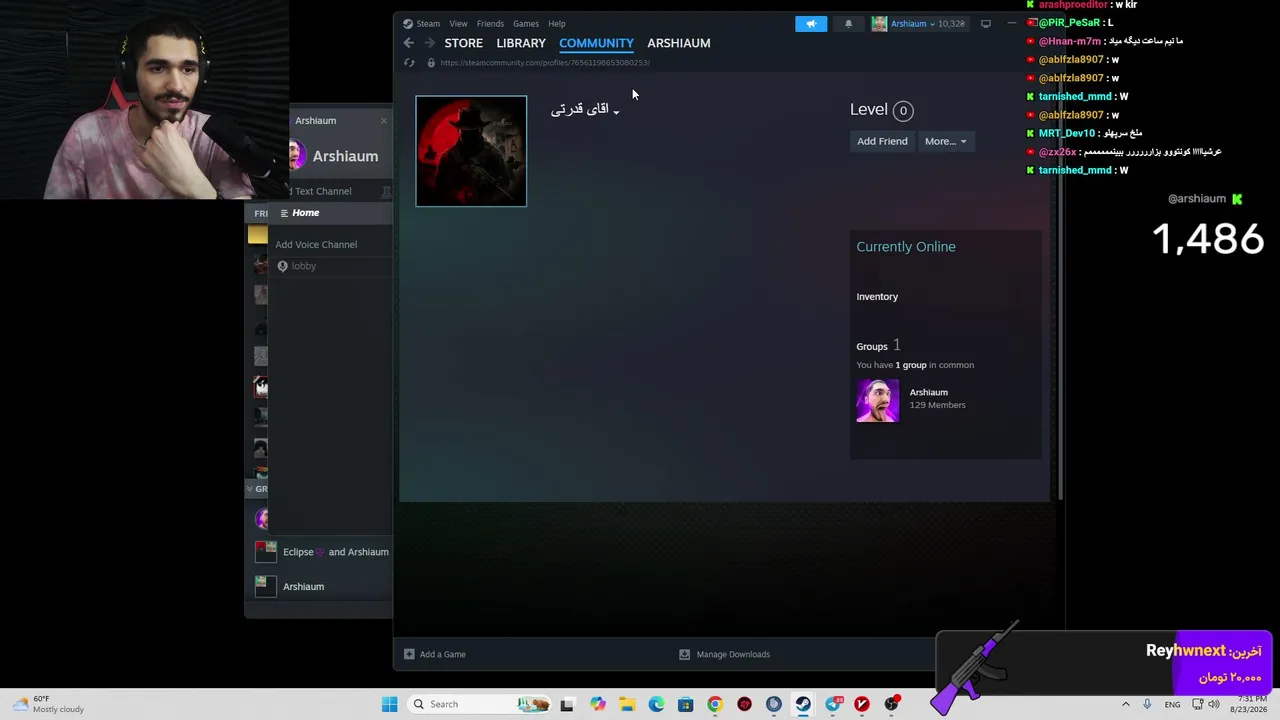This screenshot has width=1280, height=720.
Task: Open Steam notifications bell
Action: click(848, 24)
